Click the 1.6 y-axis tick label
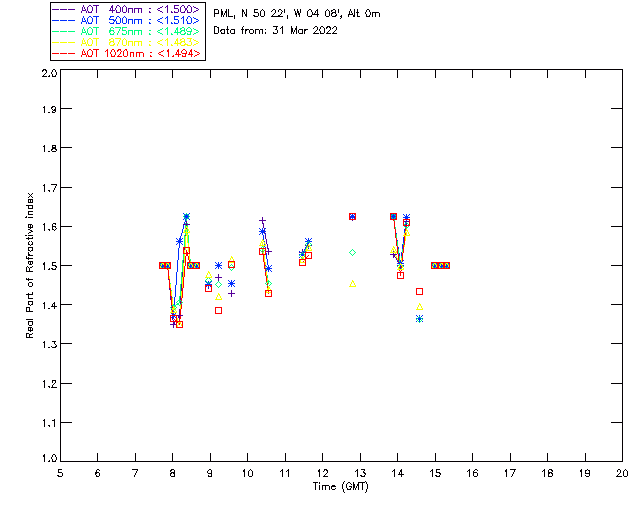Image resolution: width=640 pixels, height=512 pixels. [x=49, y=227]
